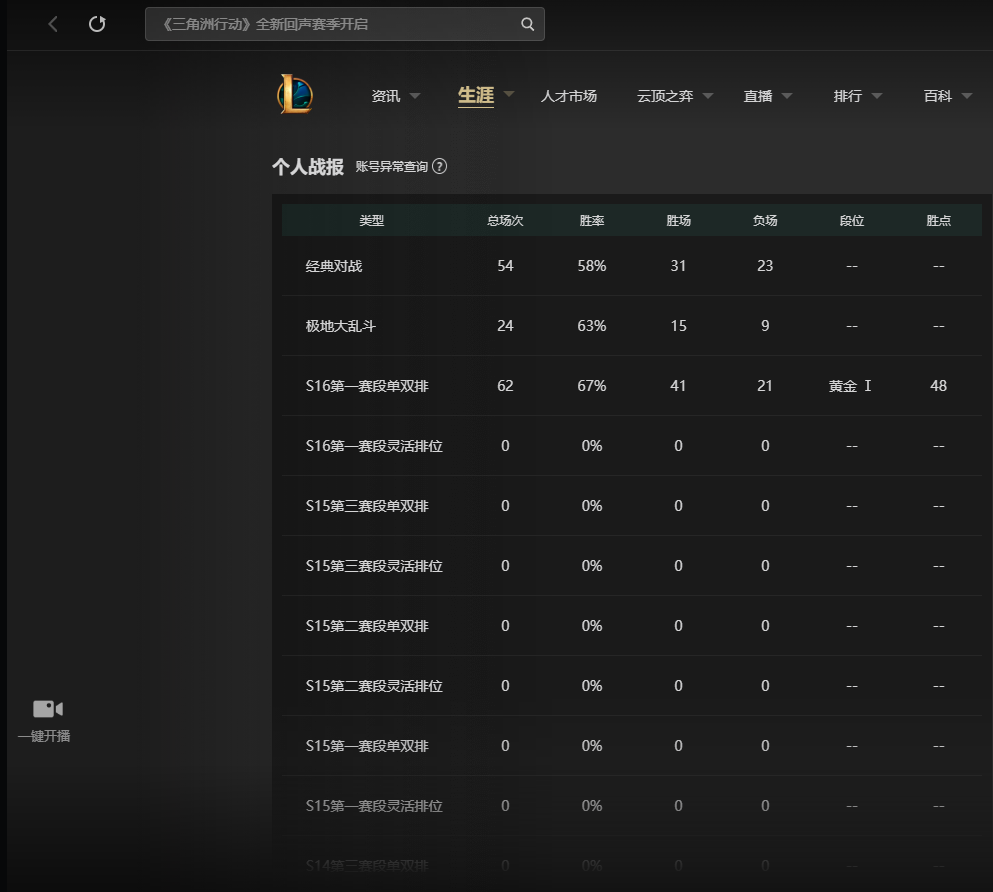Select the 经典对战 row
Viewport: 993px width, 892px height.
334,266
